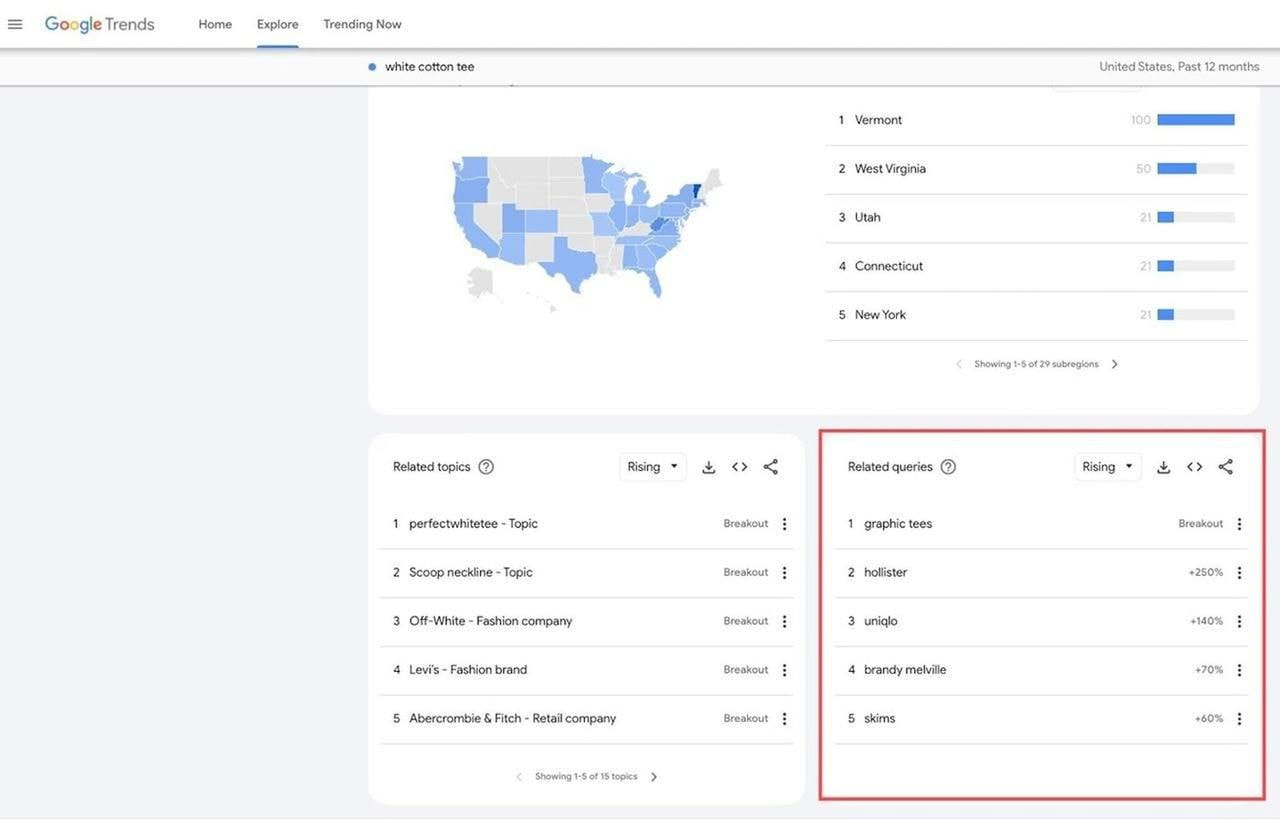
Task: Open embed code for Related queries
Action: pyautogui.click(x=1195, y=467)
